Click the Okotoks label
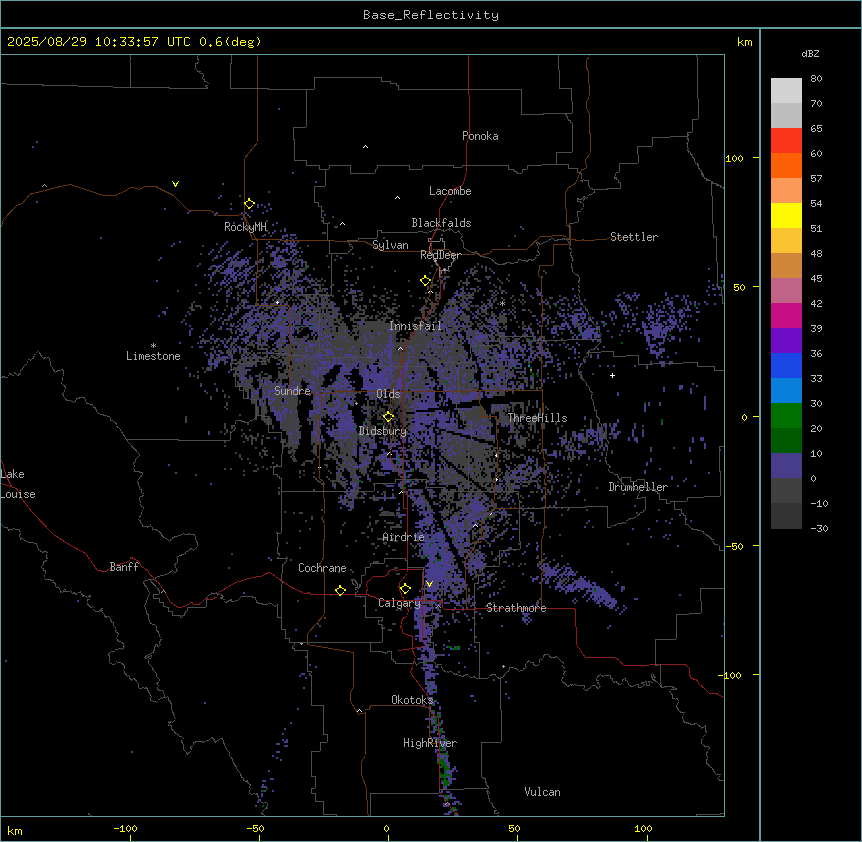 pos(412,700)
